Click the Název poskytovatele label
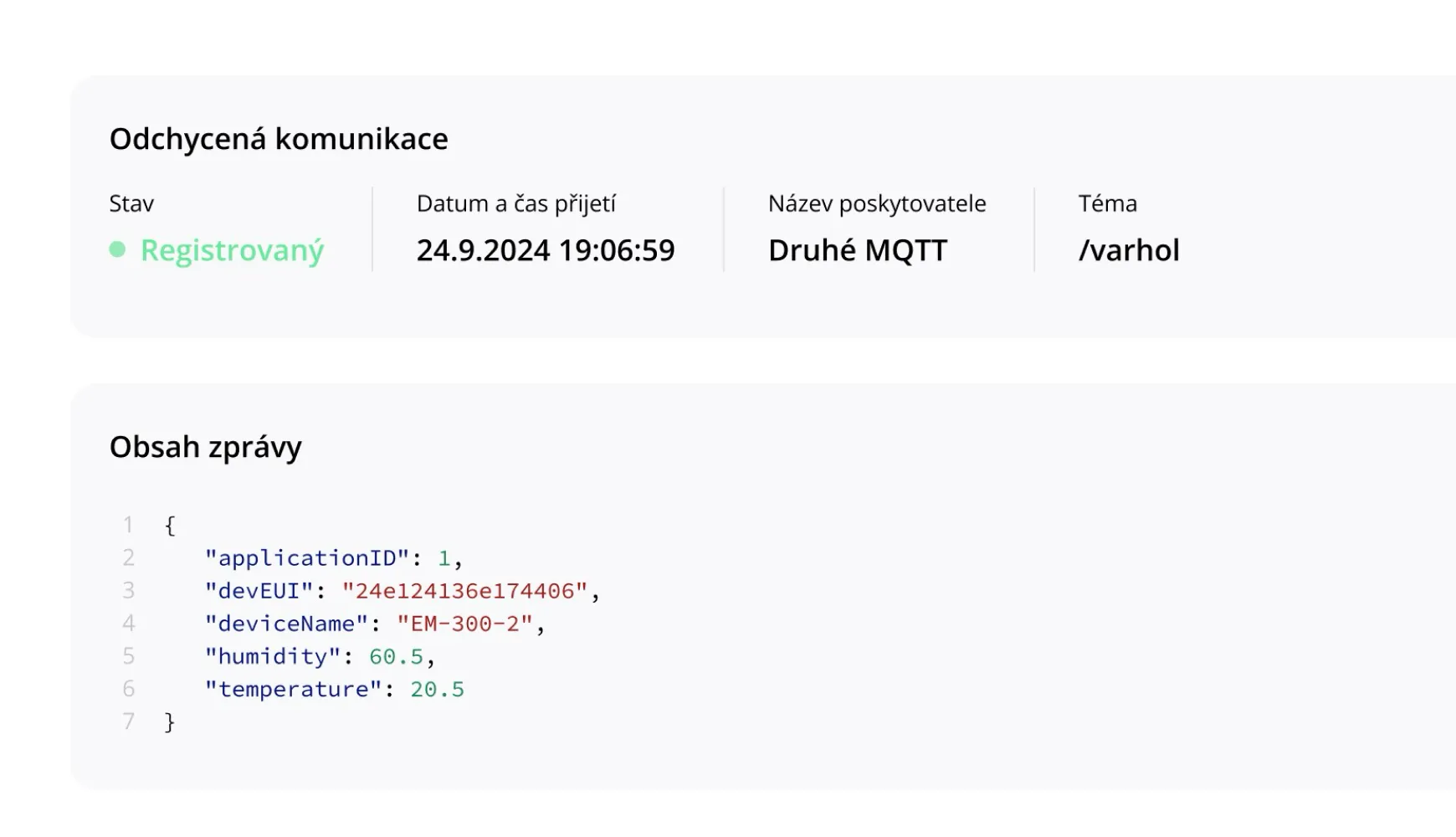This screenshot has height=837, width=1456. (876, 203)
